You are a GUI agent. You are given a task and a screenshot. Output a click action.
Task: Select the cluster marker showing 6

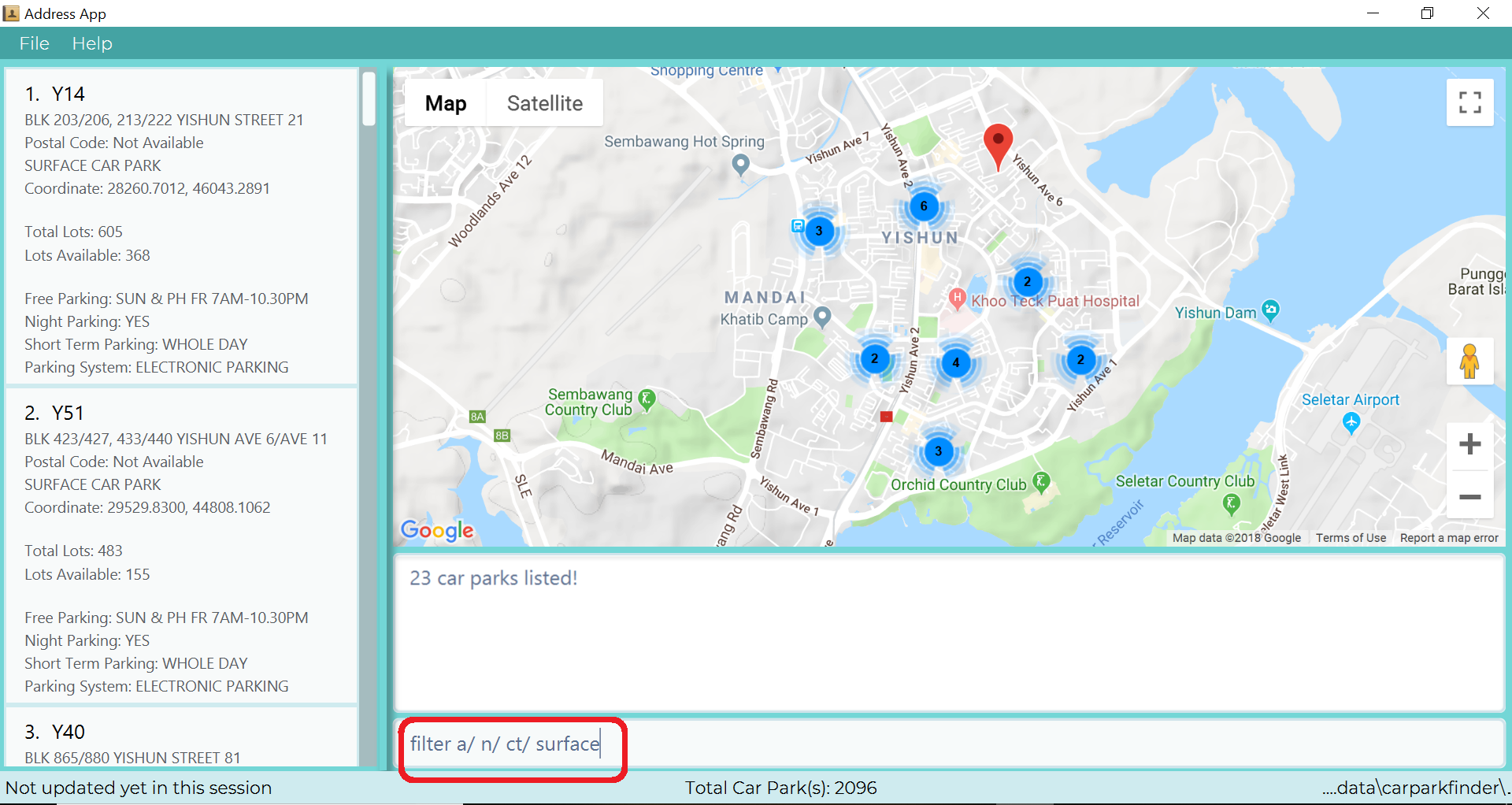coord(924,206)
